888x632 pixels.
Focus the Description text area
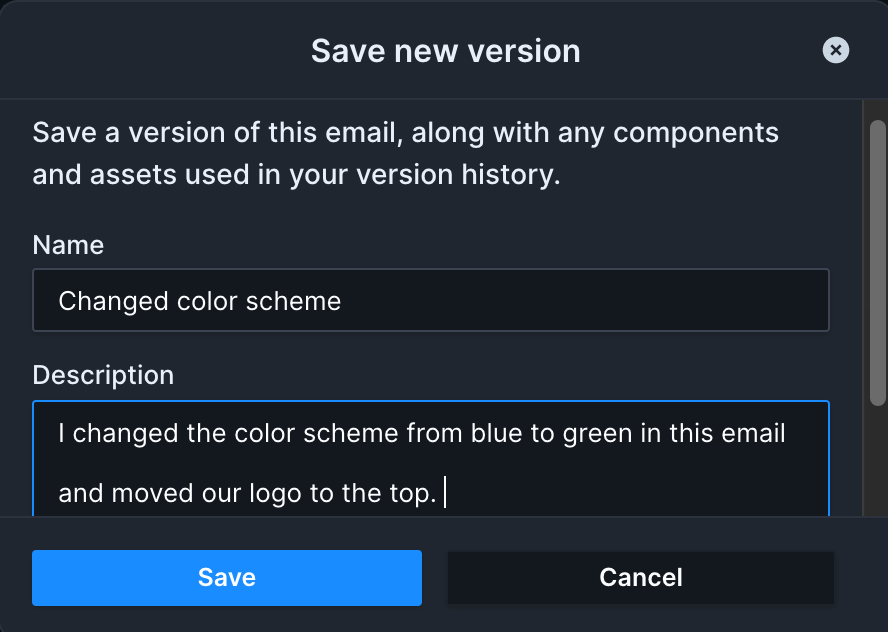pyautogui.click(x=431, y=459)
